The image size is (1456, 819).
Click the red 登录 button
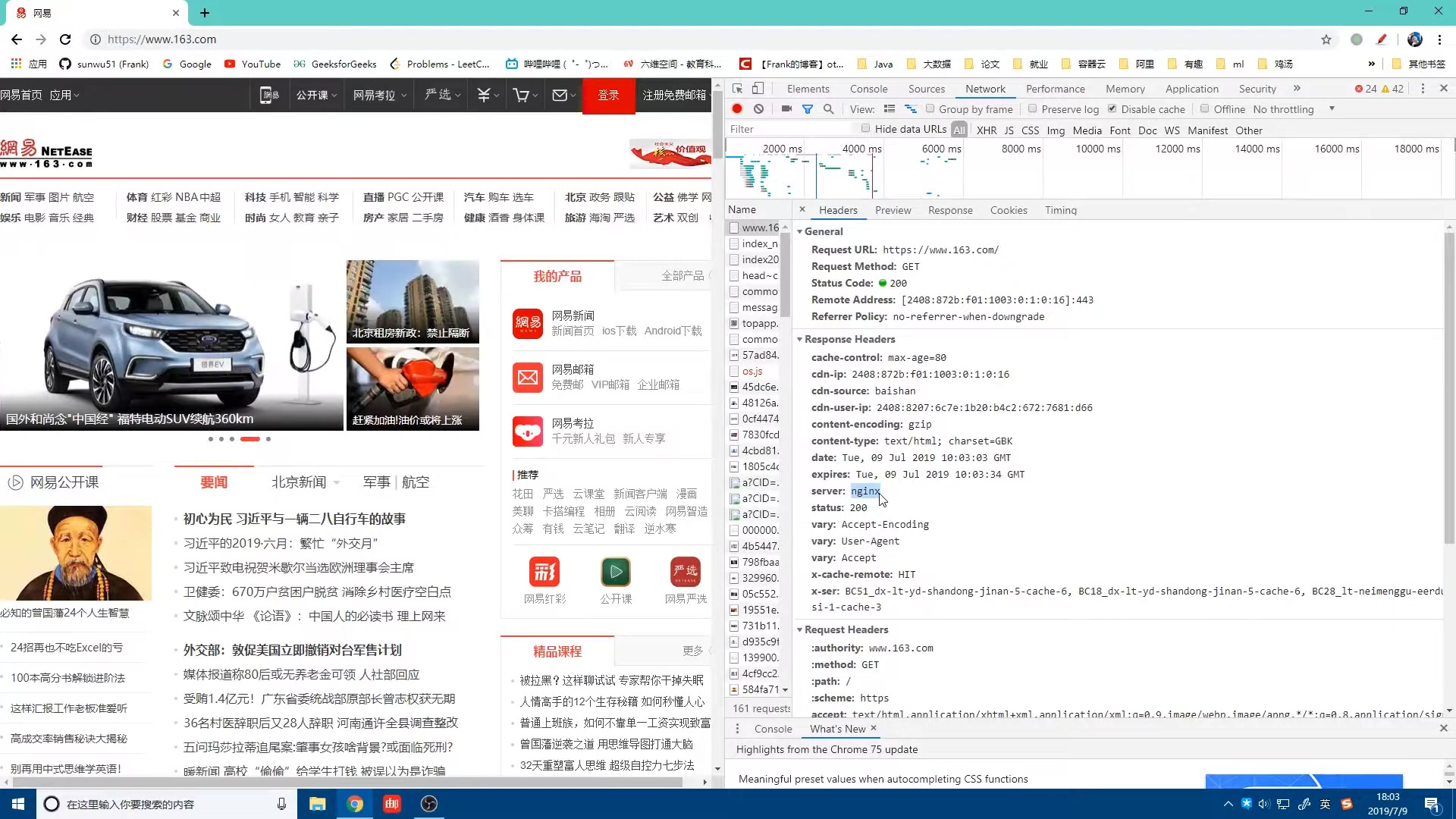608,96
